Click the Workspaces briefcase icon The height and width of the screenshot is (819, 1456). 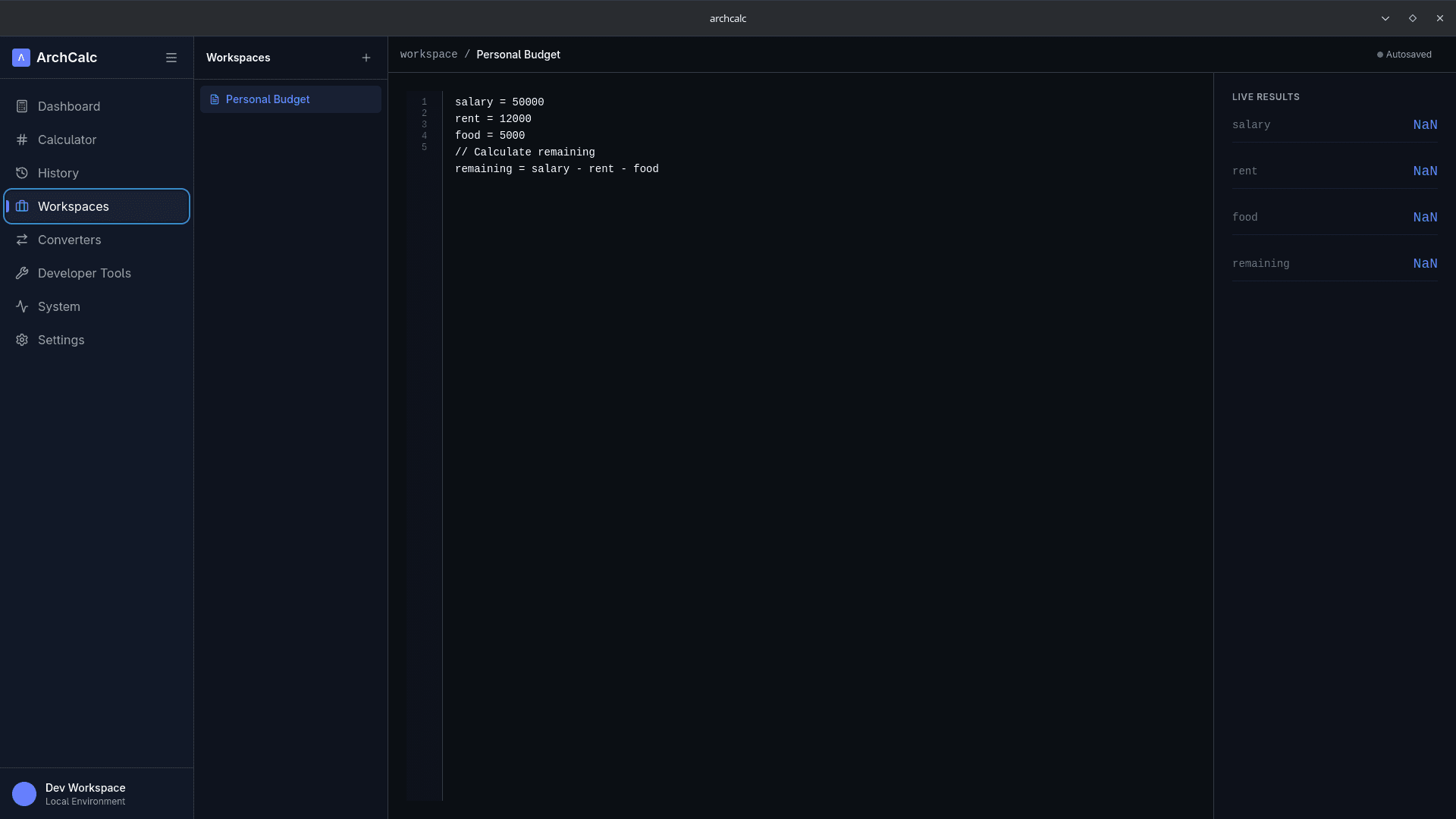[22, 206]
